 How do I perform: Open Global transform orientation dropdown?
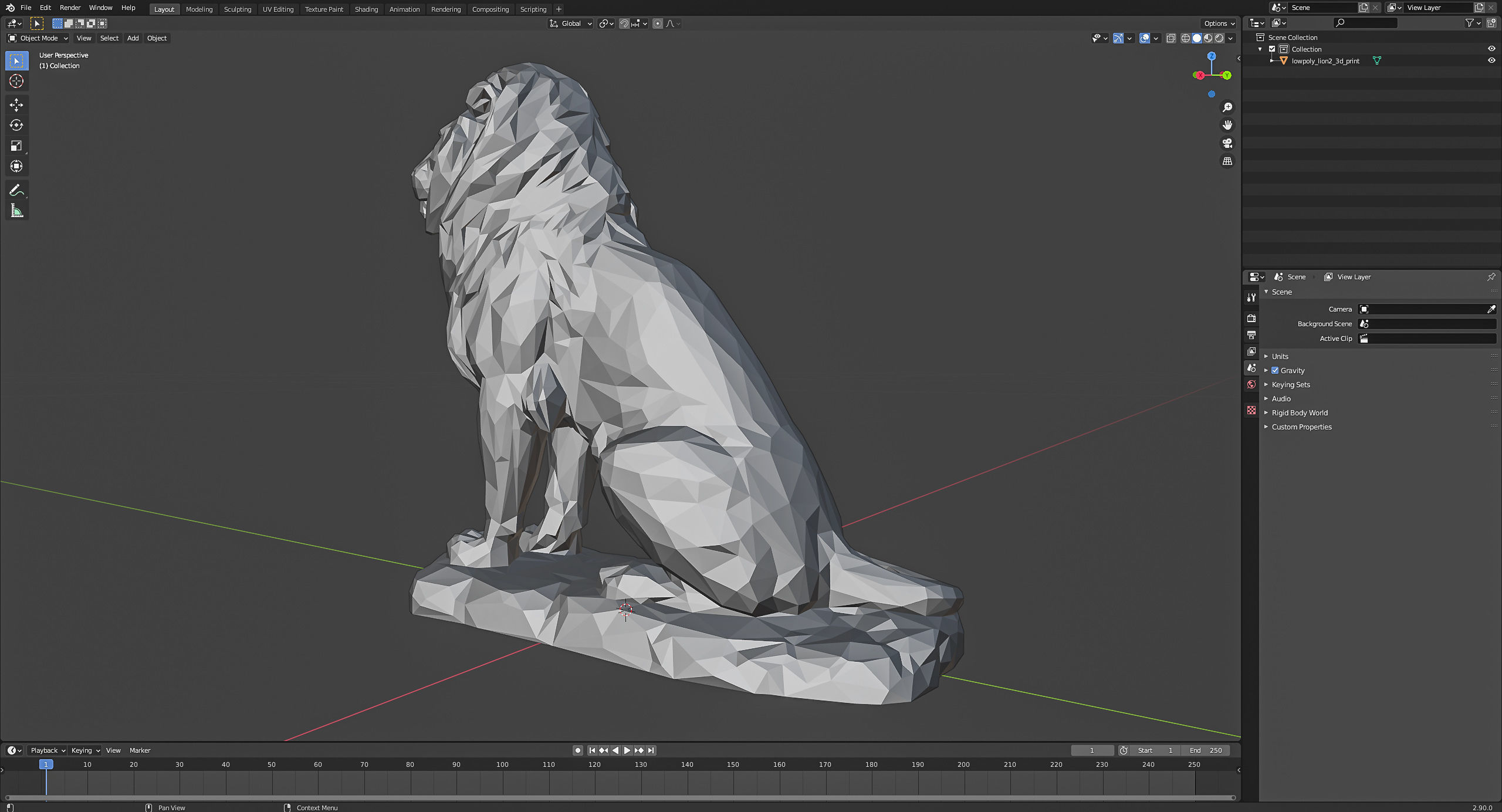[570, 23]
